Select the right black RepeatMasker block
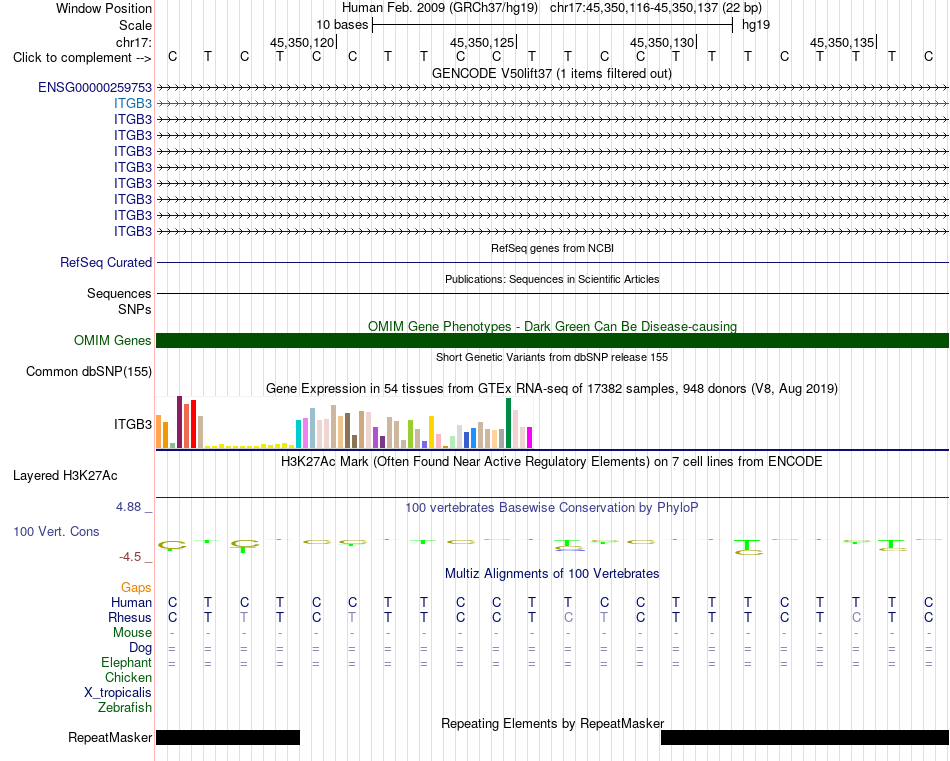This screenshot has height=761, width=950. [x=805, y=737]
